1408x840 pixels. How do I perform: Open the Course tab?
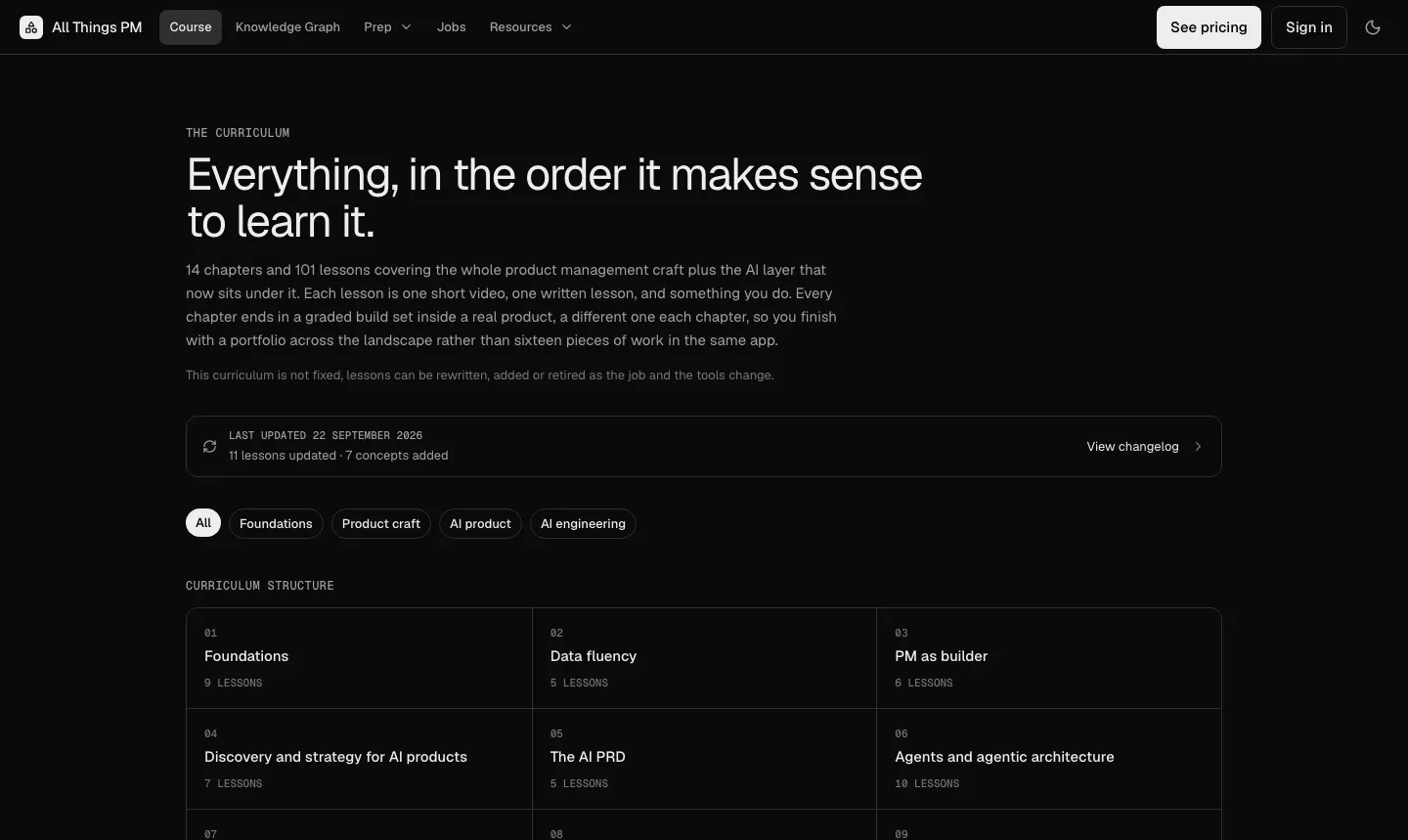191,27
